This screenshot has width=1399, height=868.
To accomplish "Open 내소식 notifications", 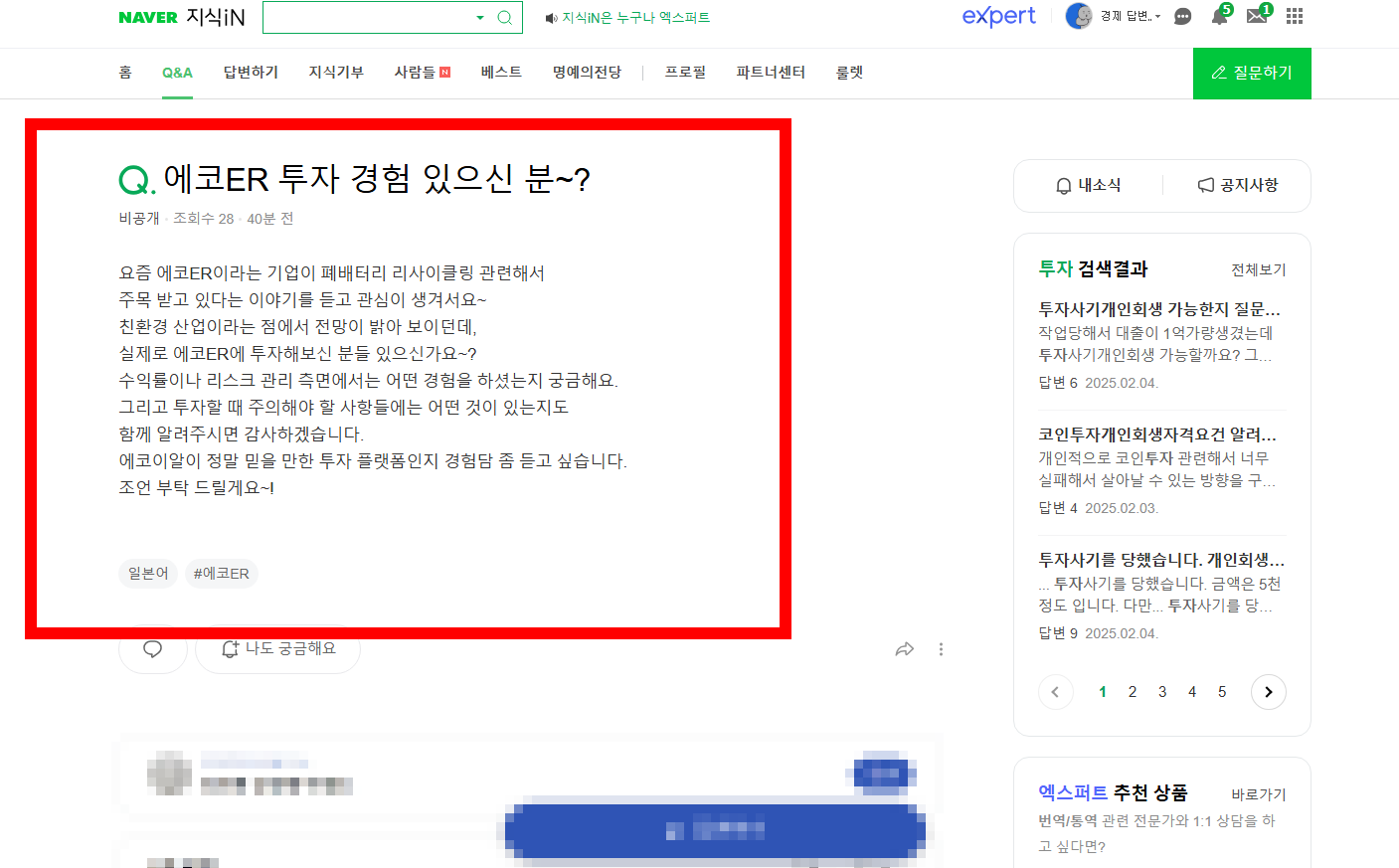I will coord(1088,186).
